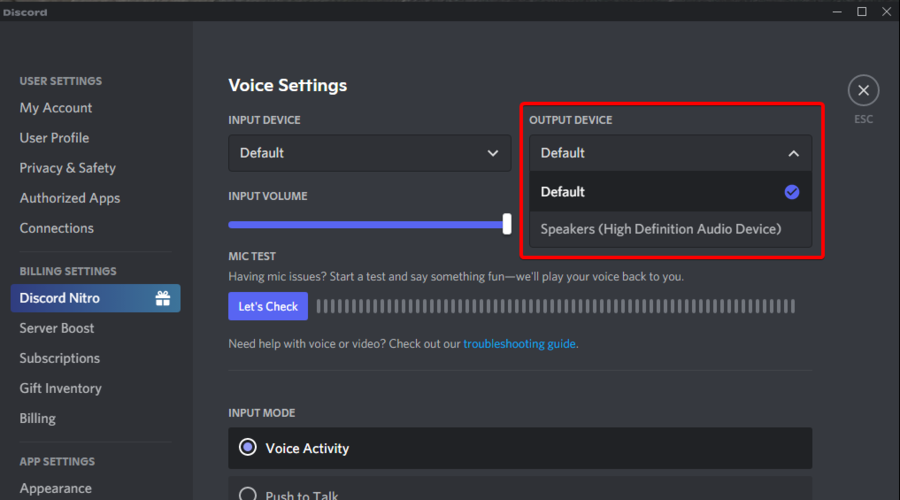Open Gift Inventory page
The width and height of the screenshot is (900, 500).
point(61,389)
